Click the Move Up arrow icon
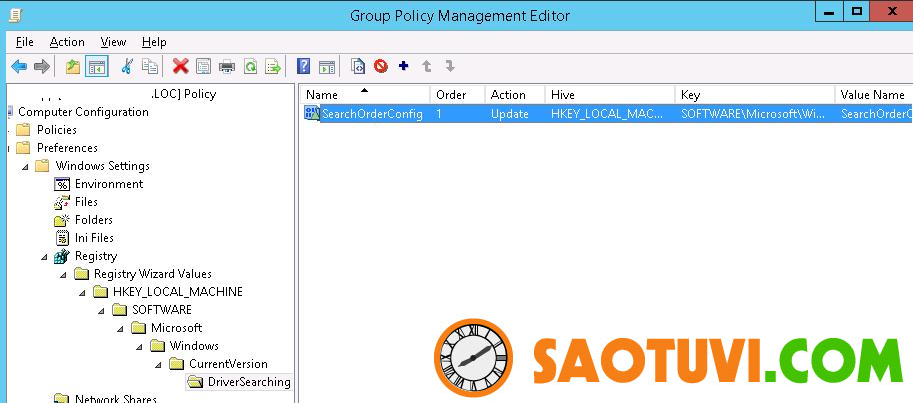913x403 pixels. tap(427, 66)
